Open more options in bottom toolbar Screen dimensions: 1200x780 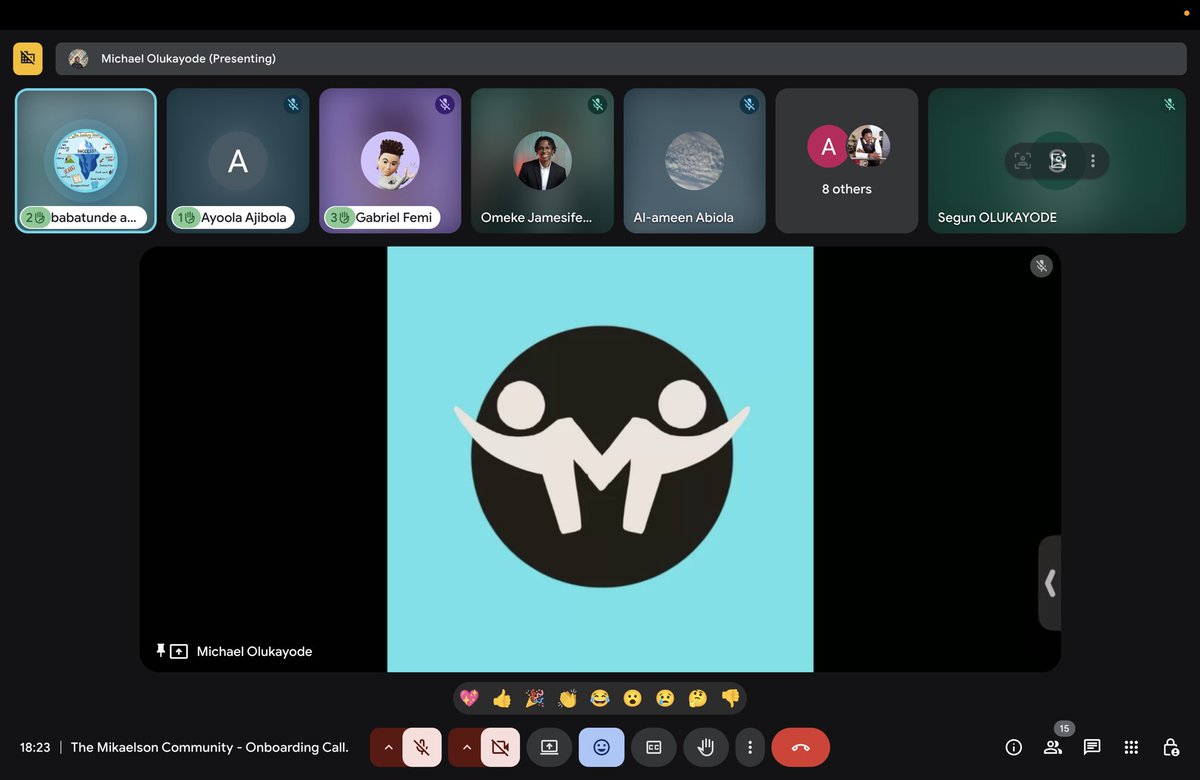750,747
